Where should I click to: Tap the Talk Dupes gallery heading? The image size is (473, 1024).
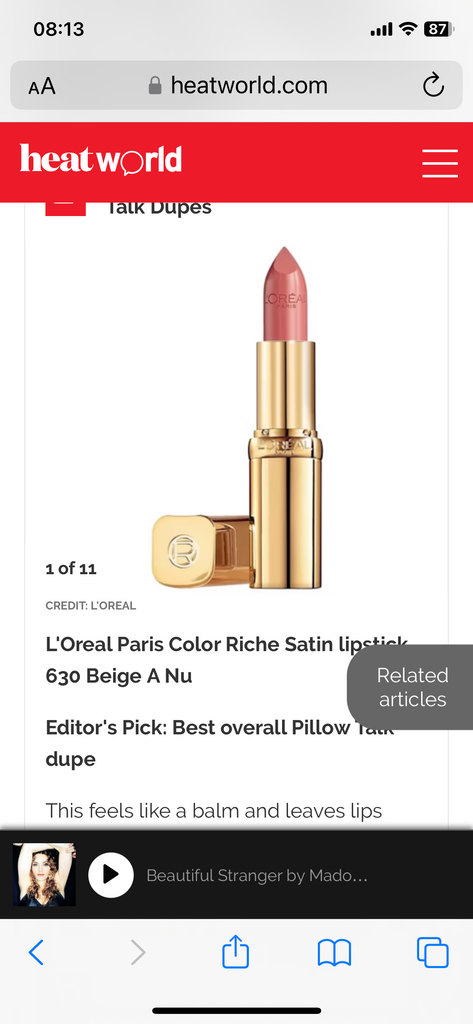tap(159, 208)
